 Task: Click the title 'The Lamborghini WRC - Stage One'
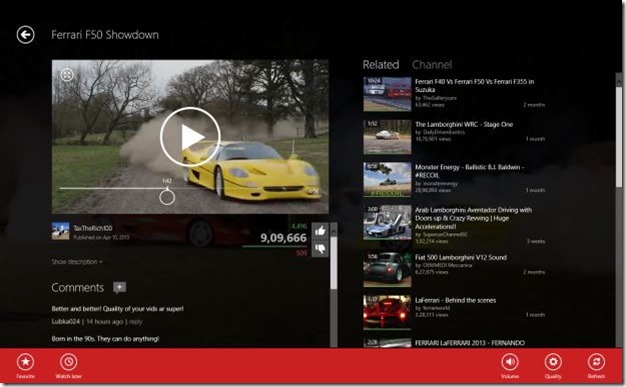(x=464, y=124)
